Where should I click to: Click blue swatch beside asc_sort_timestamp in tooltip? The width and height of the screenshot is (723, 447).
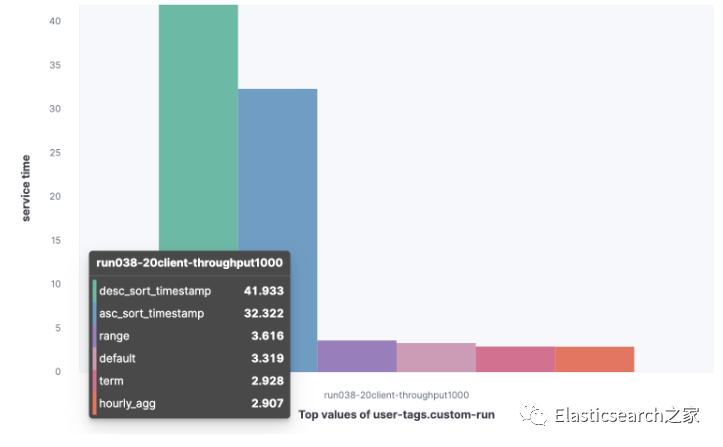[x=94, y=313]
